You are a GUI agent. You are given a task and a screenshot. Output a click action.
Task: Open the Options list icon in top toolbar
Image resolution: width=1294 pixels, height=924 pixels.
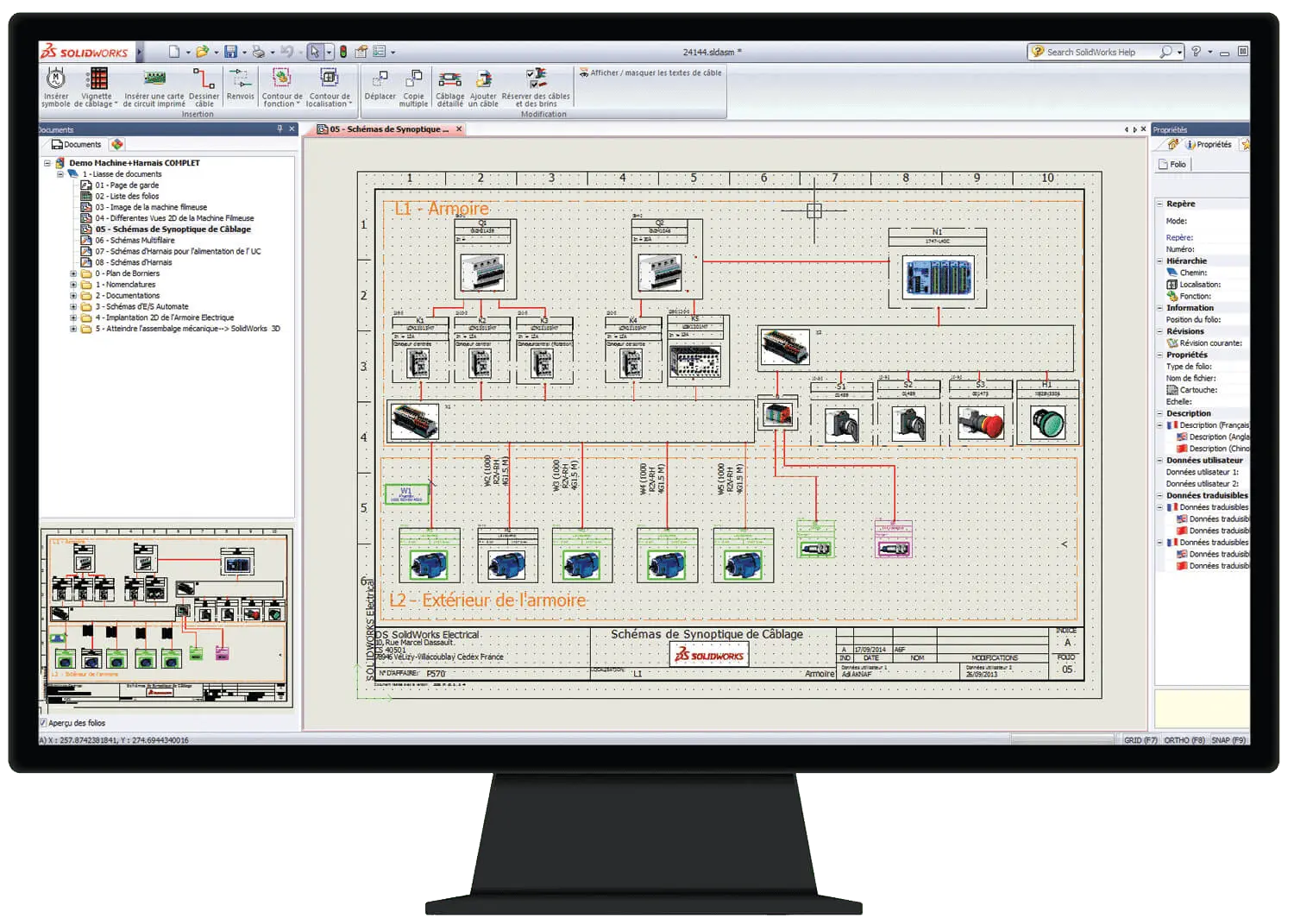(380, 52)
